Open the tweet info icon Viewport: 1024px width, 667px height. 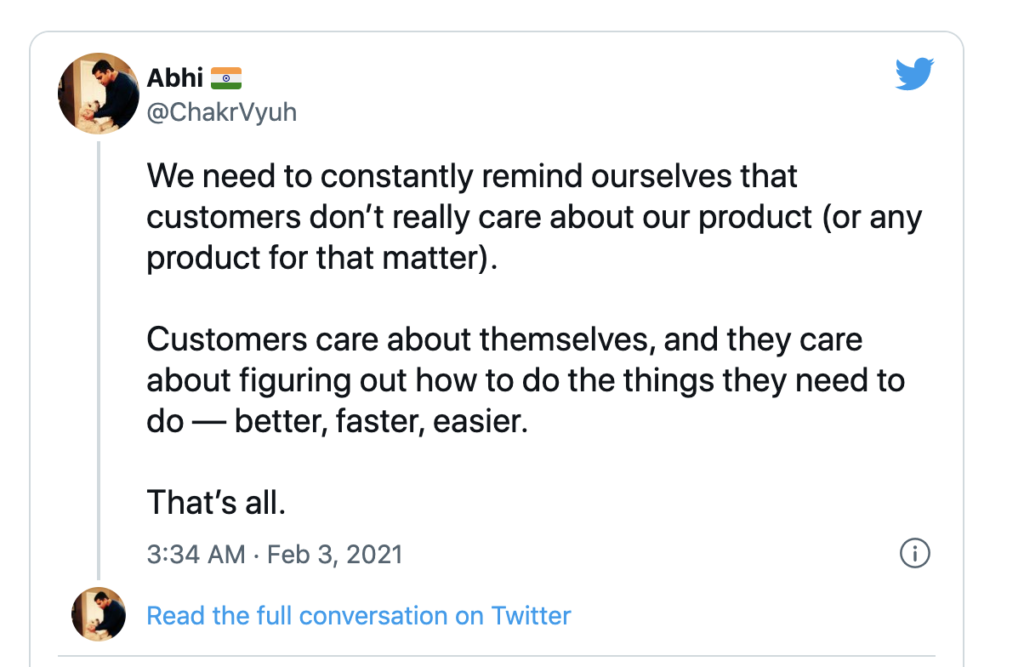click(915, 553)
